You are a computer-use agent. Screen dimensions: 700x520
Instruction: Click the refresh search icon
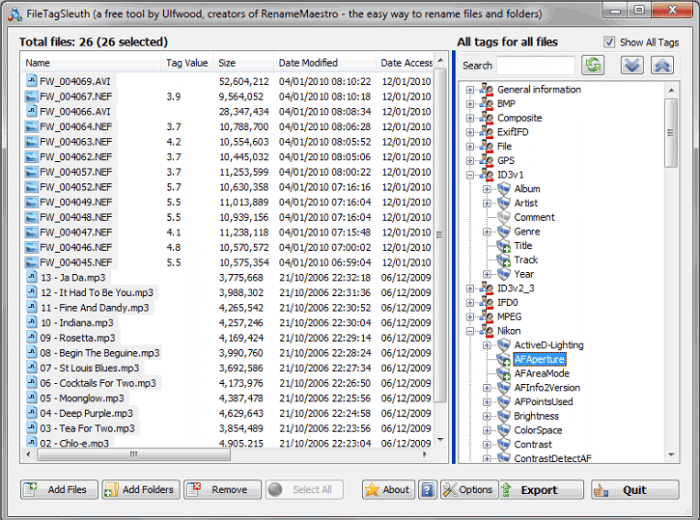pos(594,65)
